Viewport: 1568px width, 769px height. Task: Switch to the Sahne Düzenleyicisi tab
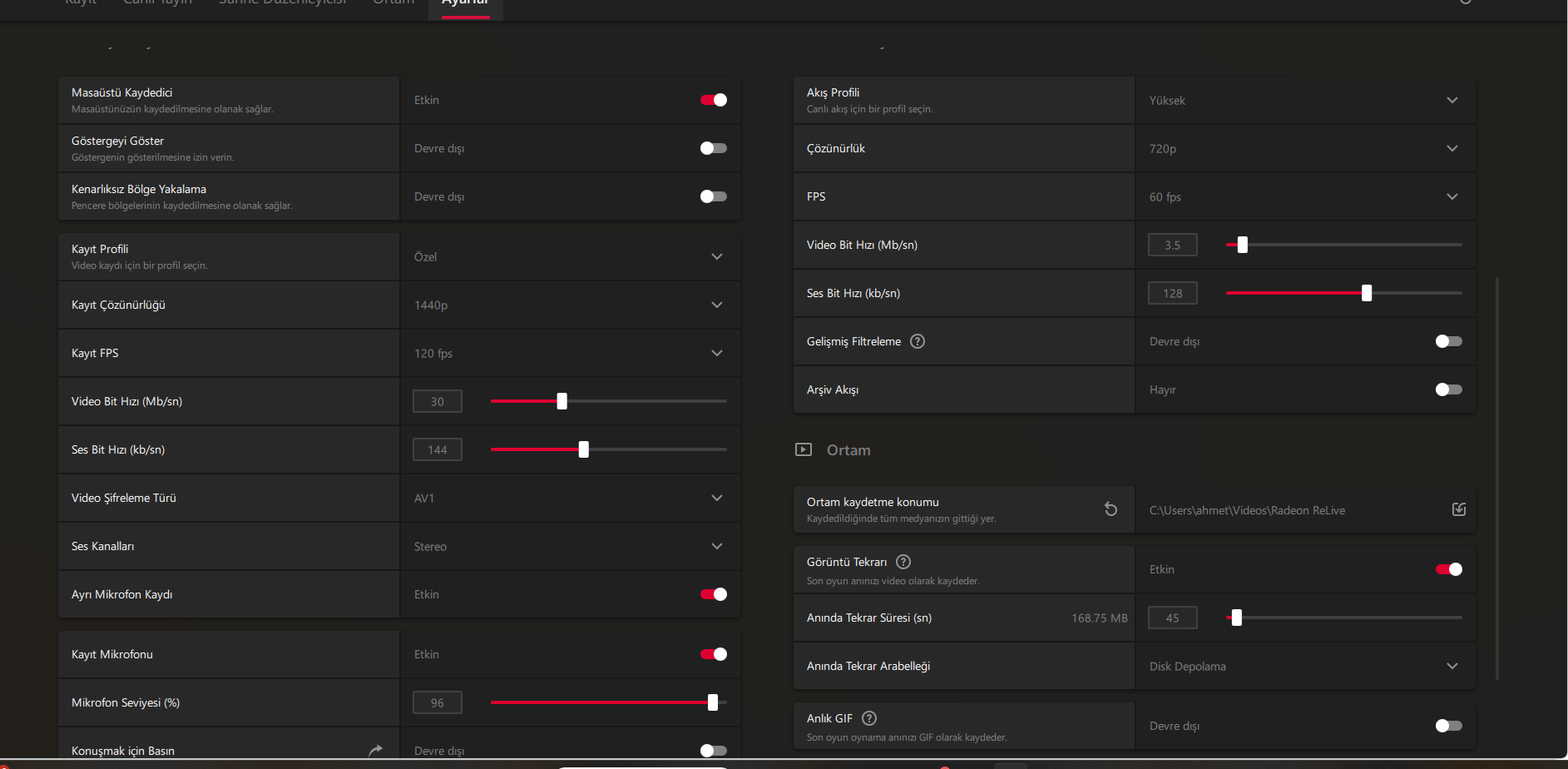pyautogui.click(x=282, y=3)
